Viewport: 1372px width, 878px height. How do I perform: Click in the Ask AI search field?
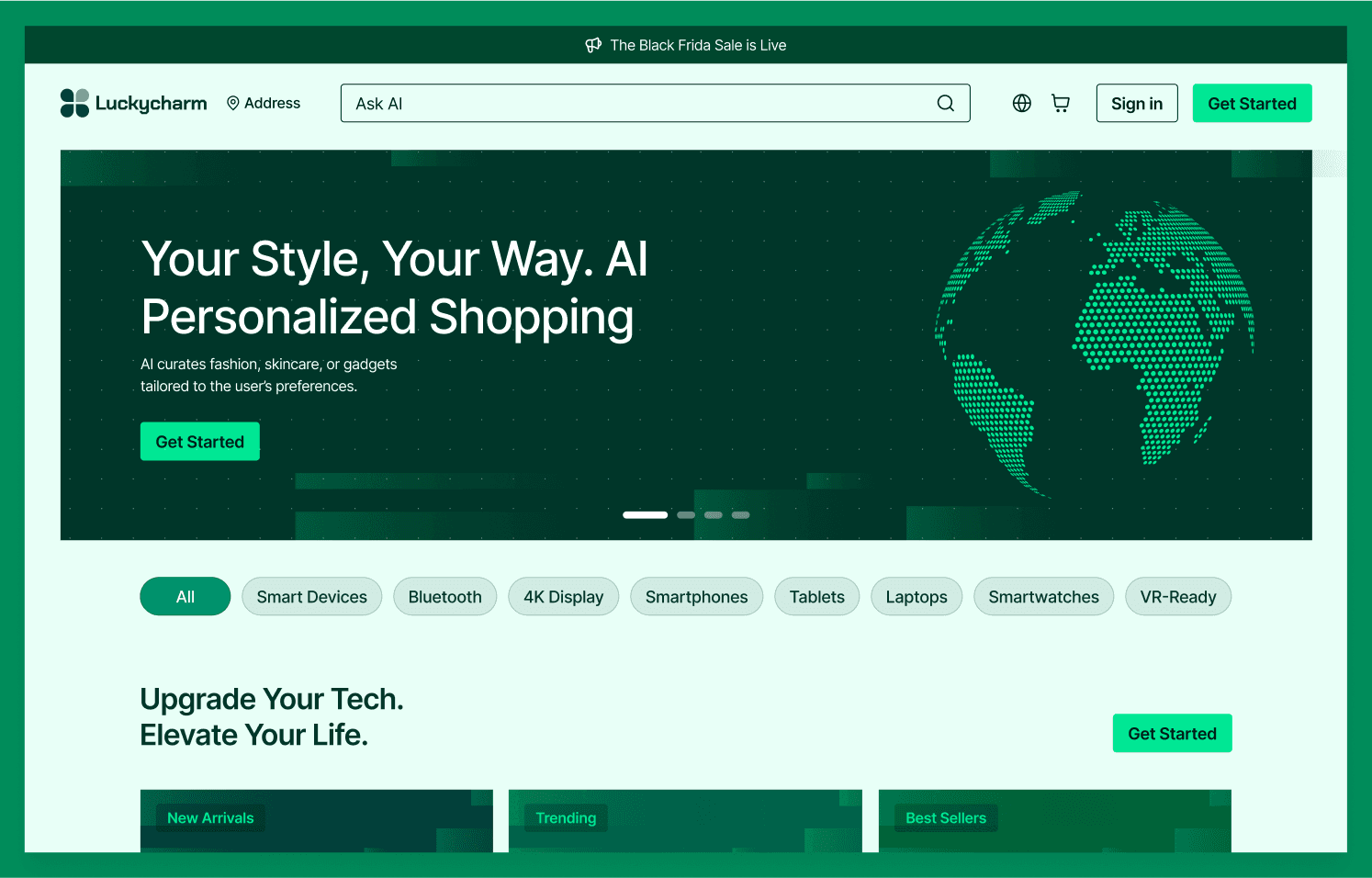coord(634,104)
